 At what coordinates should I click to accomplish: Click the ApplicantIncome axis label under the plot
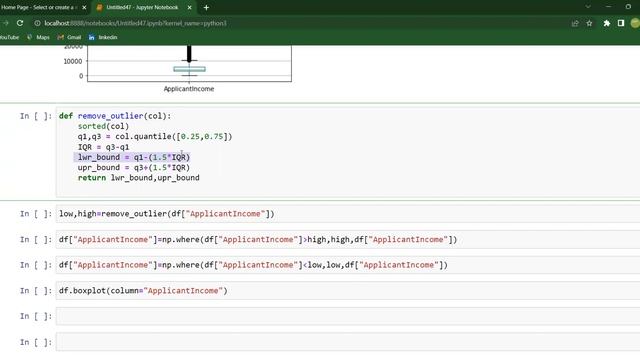(189, 89)
